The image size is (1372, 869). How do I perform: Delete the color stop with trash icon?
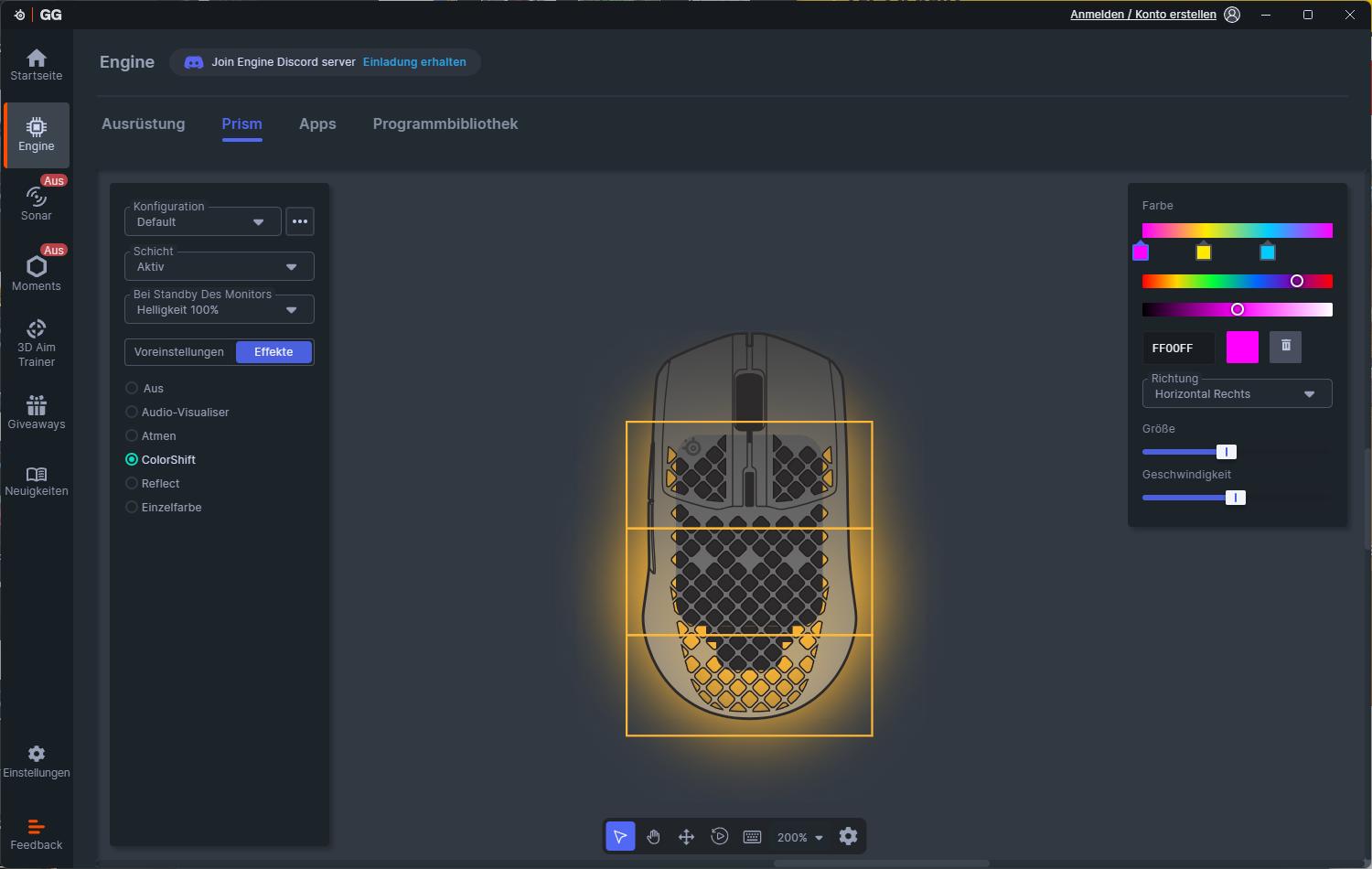point(1285,347)
